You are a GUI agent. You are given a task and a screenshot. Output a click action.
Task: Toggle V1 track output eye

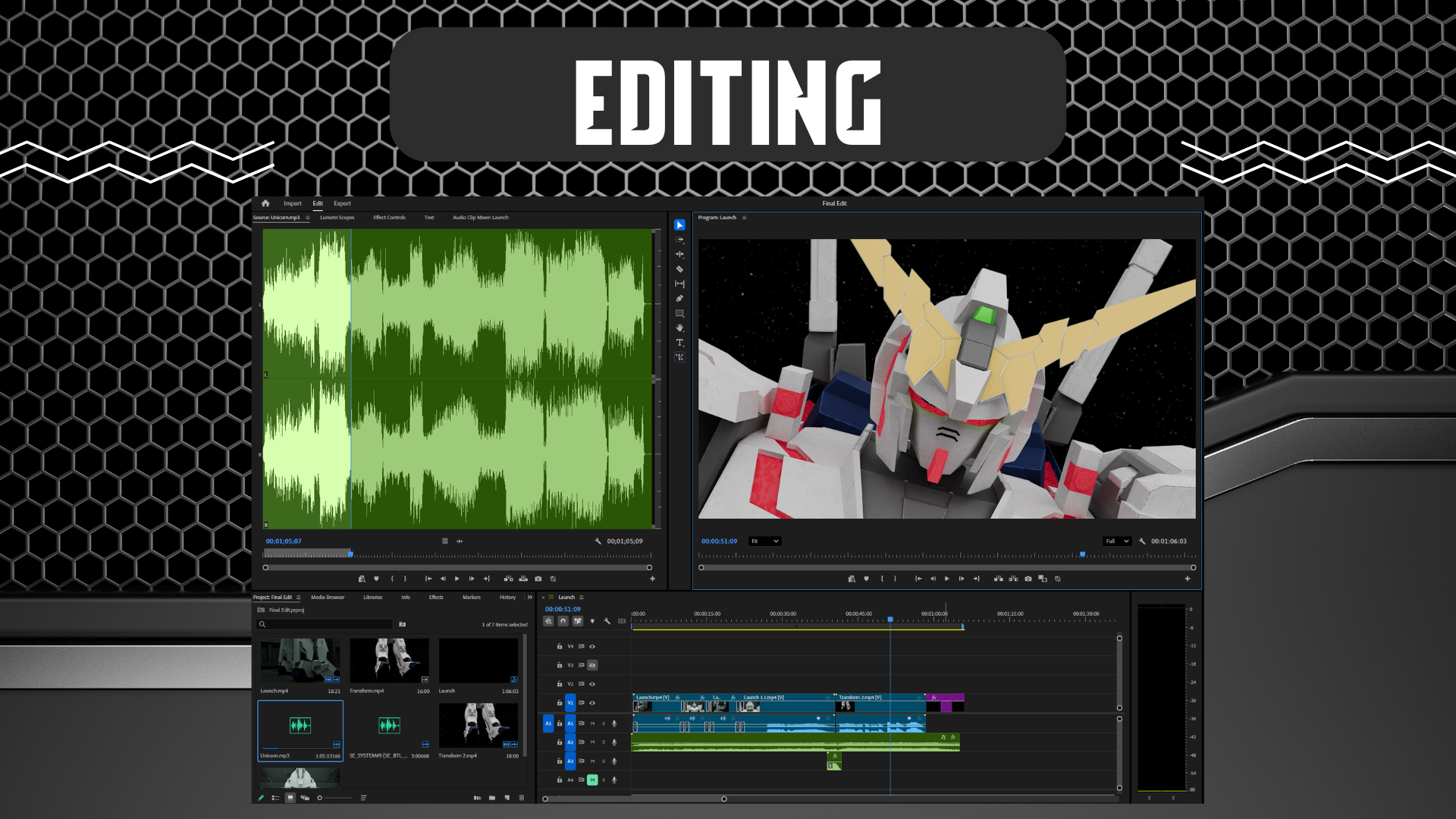592,703
